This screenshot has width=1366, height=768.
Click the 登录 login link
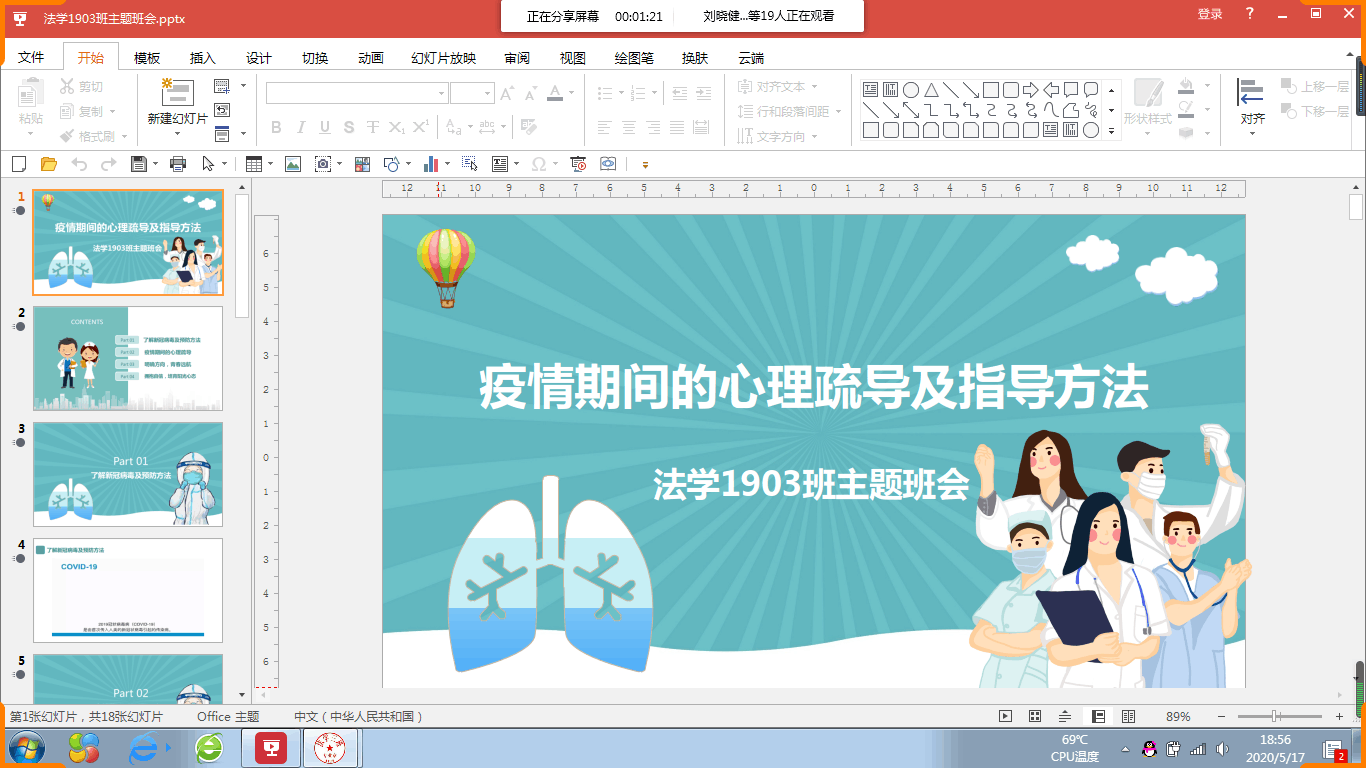(x=1210, y=14)
